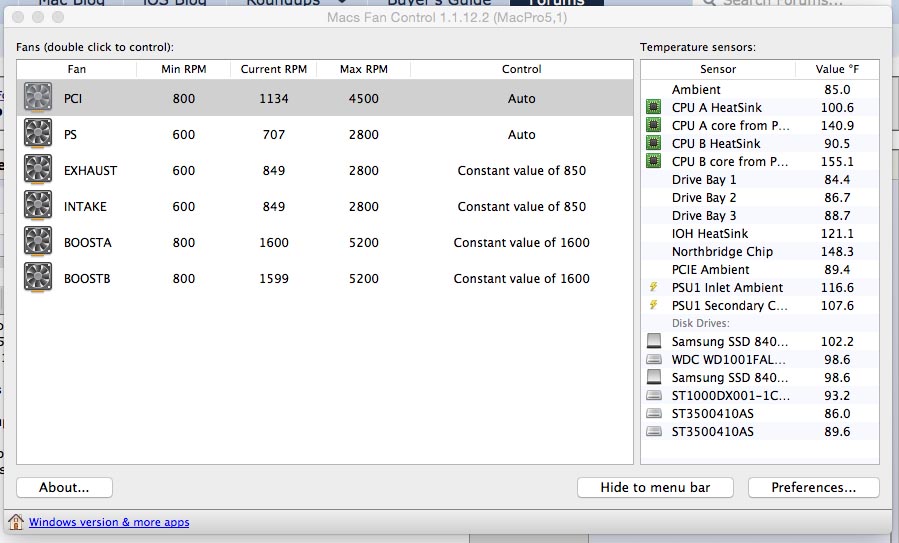Select EXHAUST Constant value of 850
Screen dimensions: 899x543
click(x=522, y=170)
